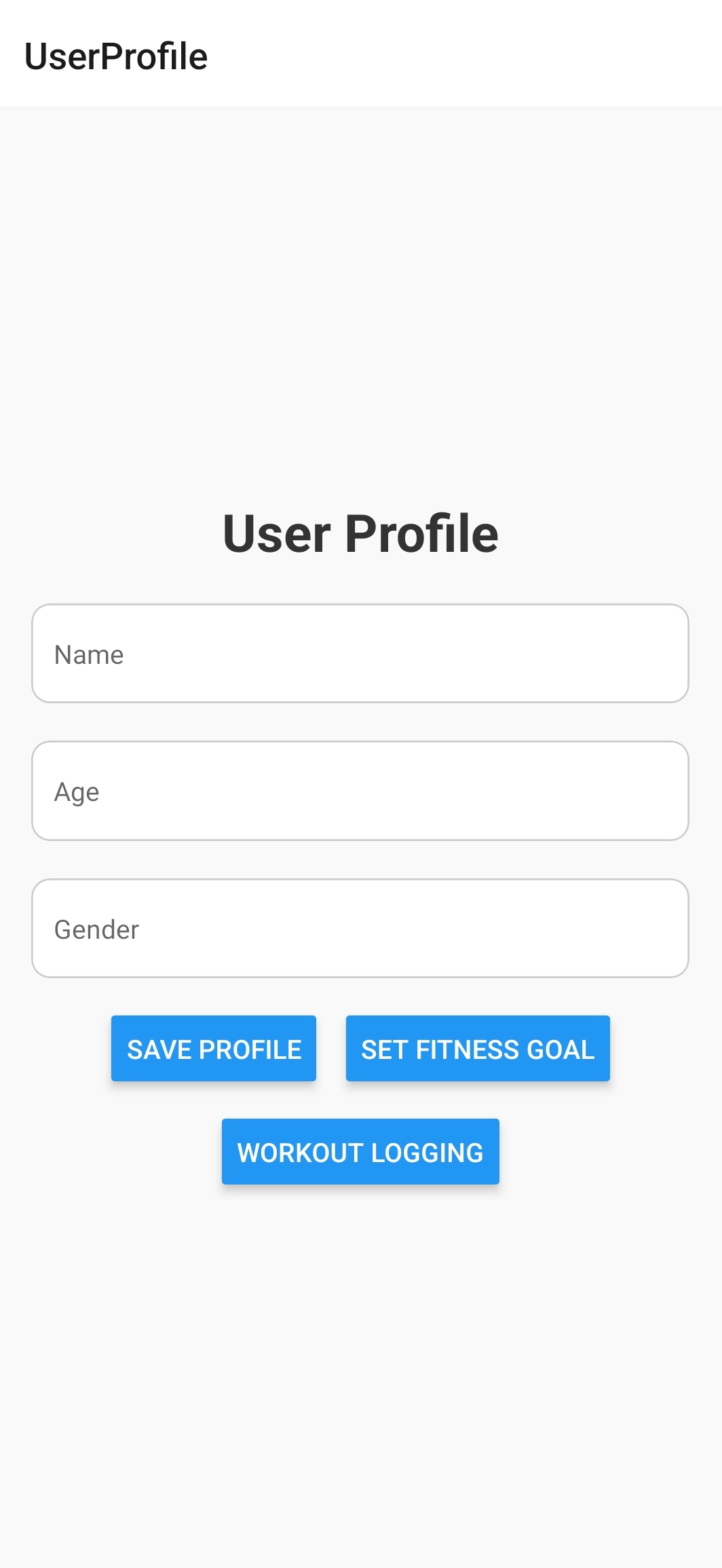Image resolution: width=722 pixels, height=1568 pixels.
Task: Click the UserProfile app bar title
Action: pyautogui.click(x=116, y=56)
